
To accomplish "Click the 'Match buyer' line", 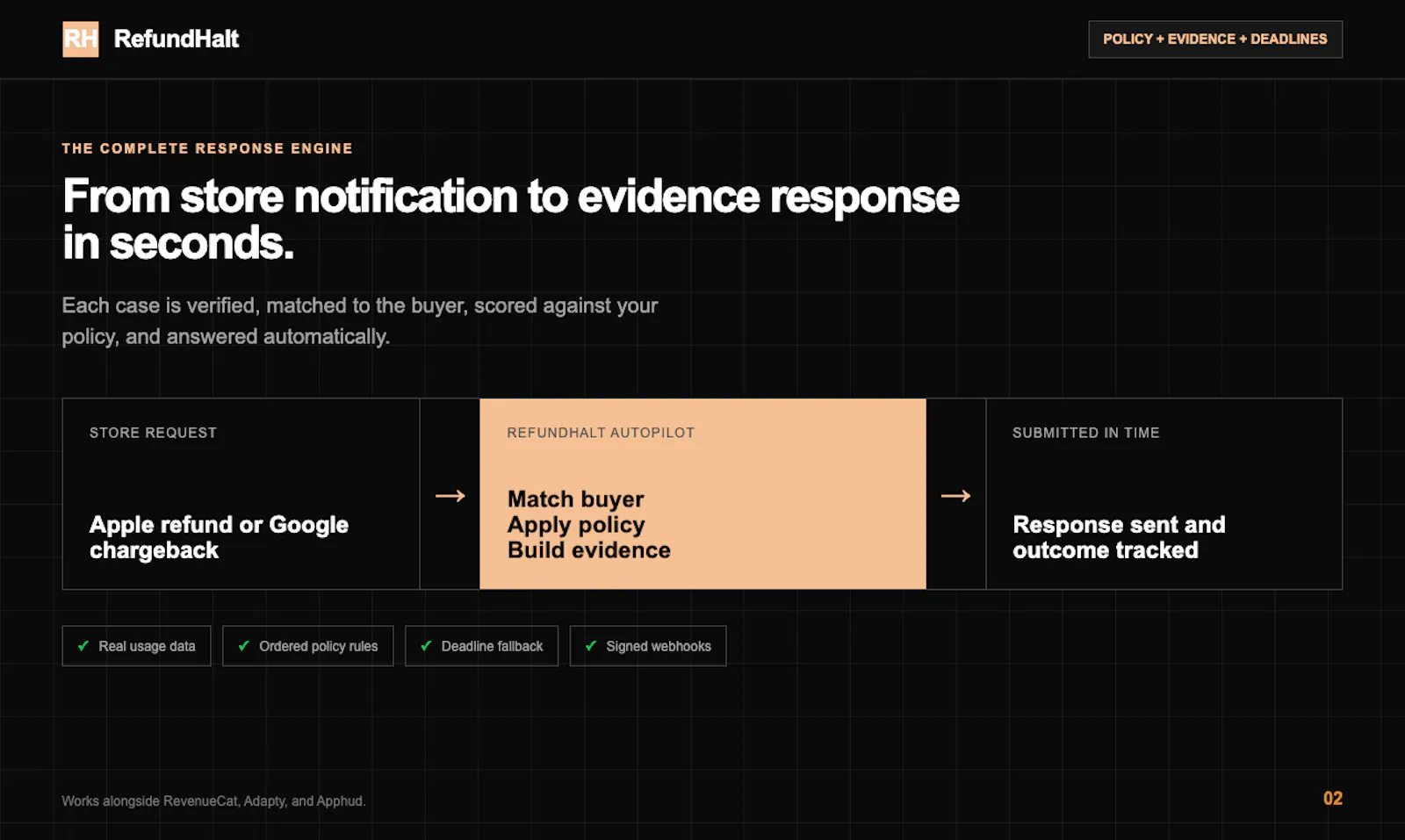I will 576,499.
